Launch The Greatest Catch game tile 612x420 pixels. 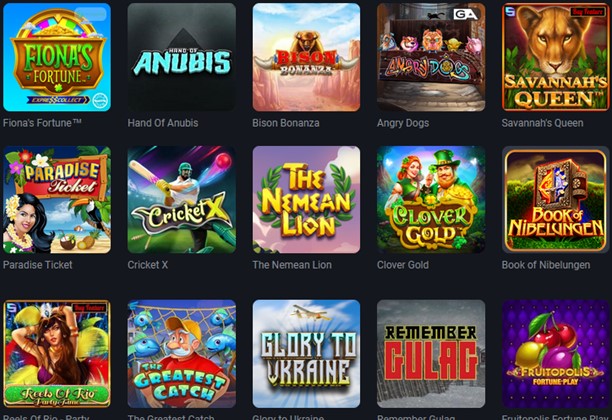(x=181, y=354)
